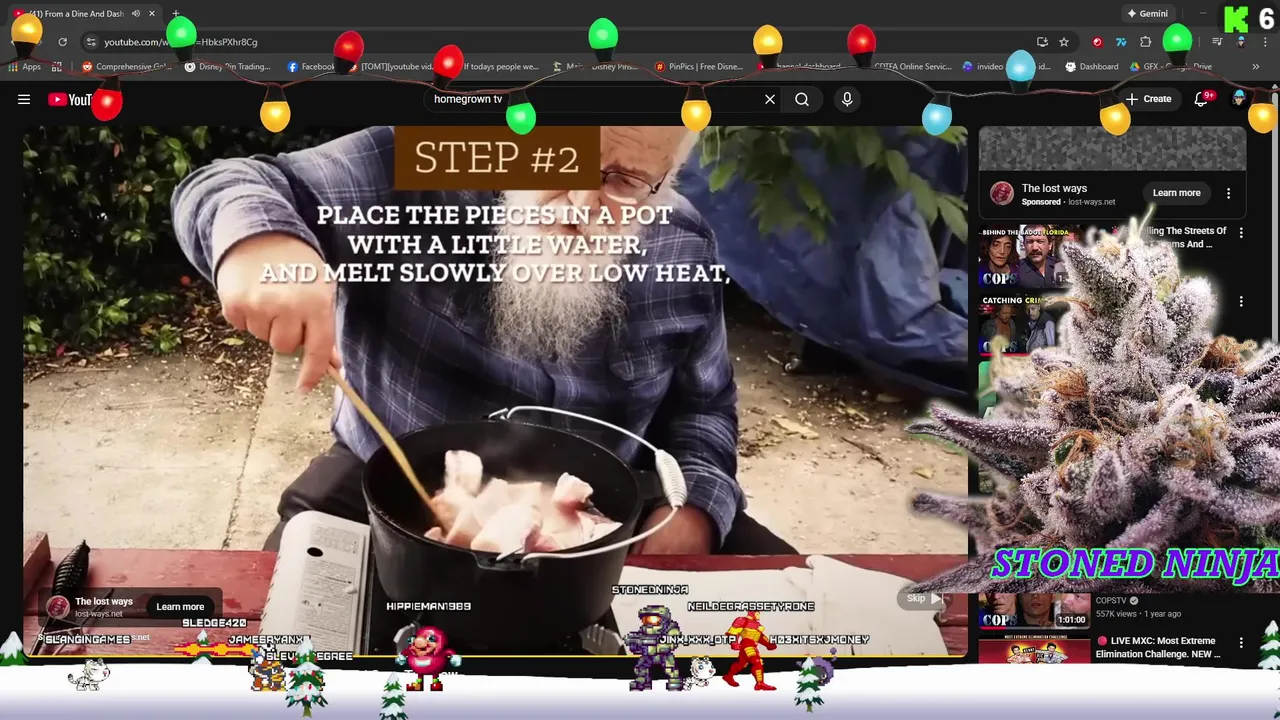1280x720 pixels.
Task: Open the Dashboard bookmark
Action: point(1092,67)
